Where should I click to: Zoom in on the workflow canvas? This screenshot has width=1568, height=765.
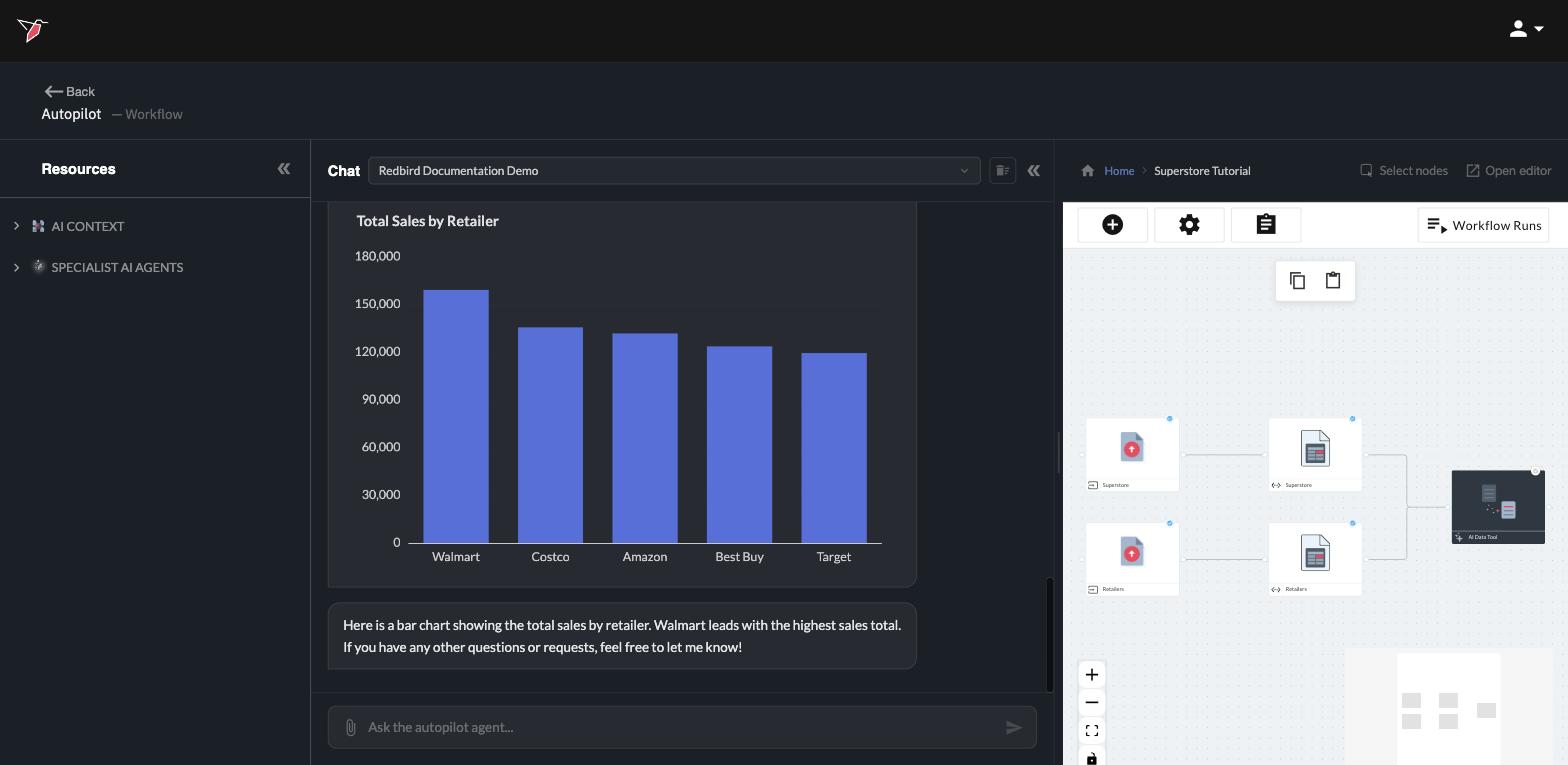1092,675
